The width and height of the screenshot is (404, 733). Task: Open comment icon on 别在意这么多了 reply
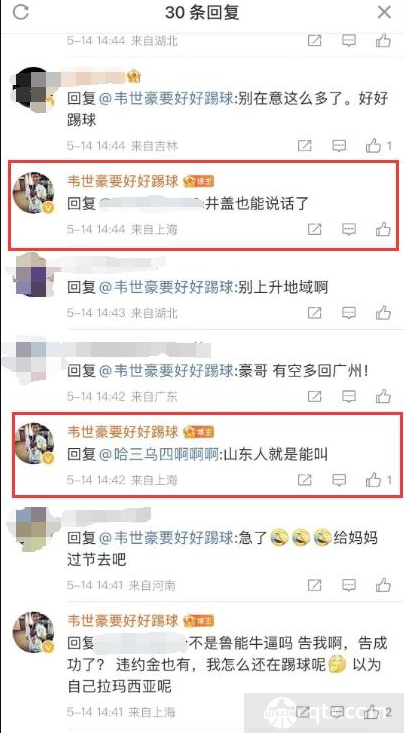[339, 146]
